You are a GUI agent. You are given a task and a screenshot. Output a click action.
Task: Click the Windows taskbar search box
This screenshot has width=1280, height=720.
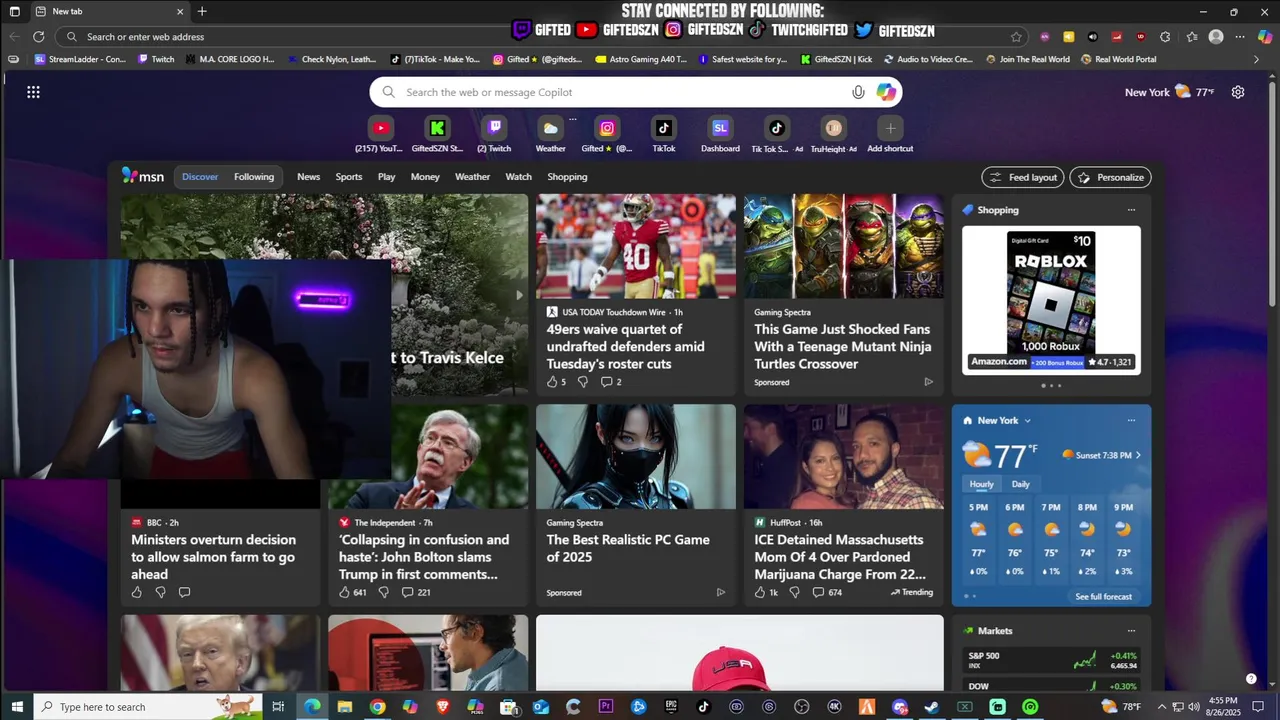146,707
